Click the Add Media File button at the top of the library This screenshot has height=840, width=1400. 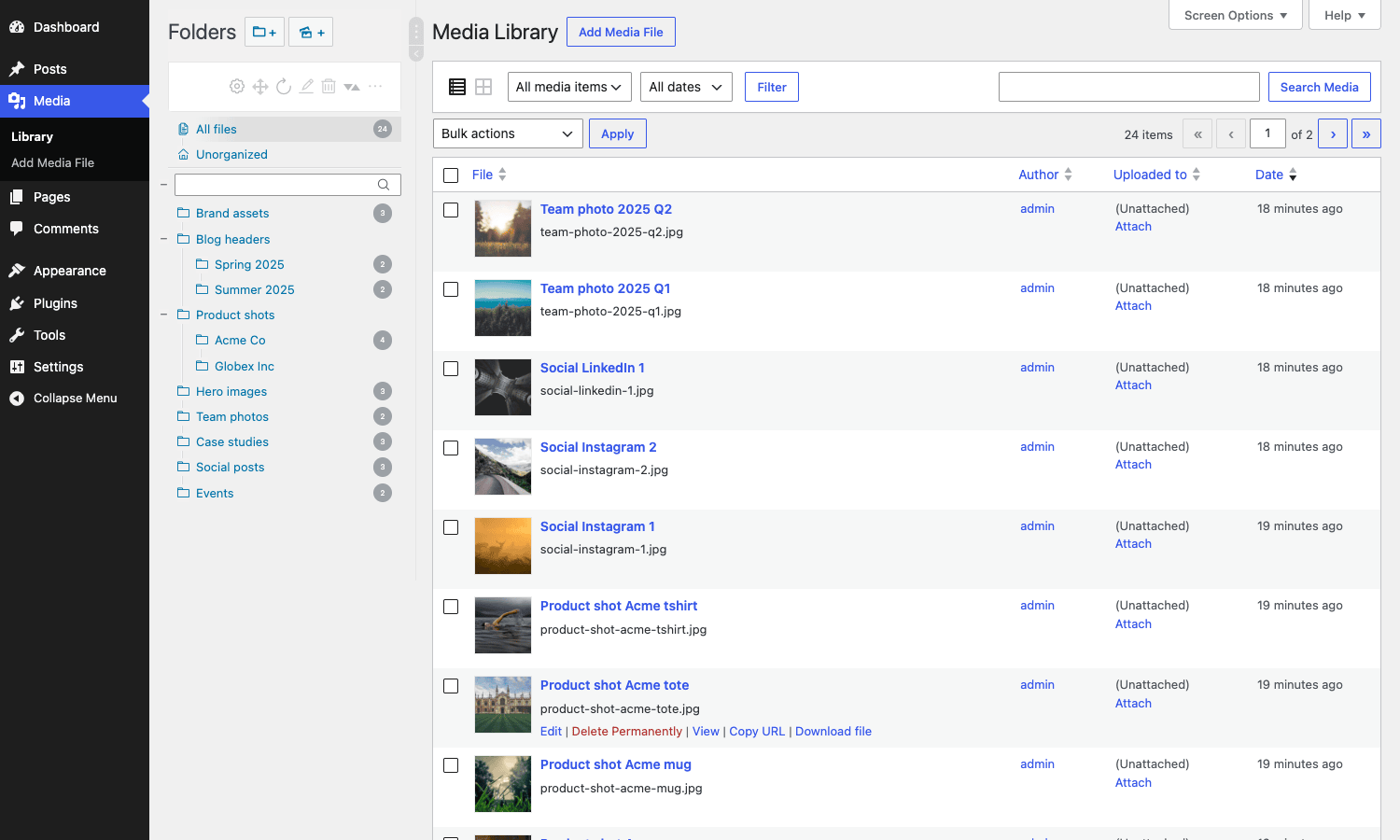621,32
